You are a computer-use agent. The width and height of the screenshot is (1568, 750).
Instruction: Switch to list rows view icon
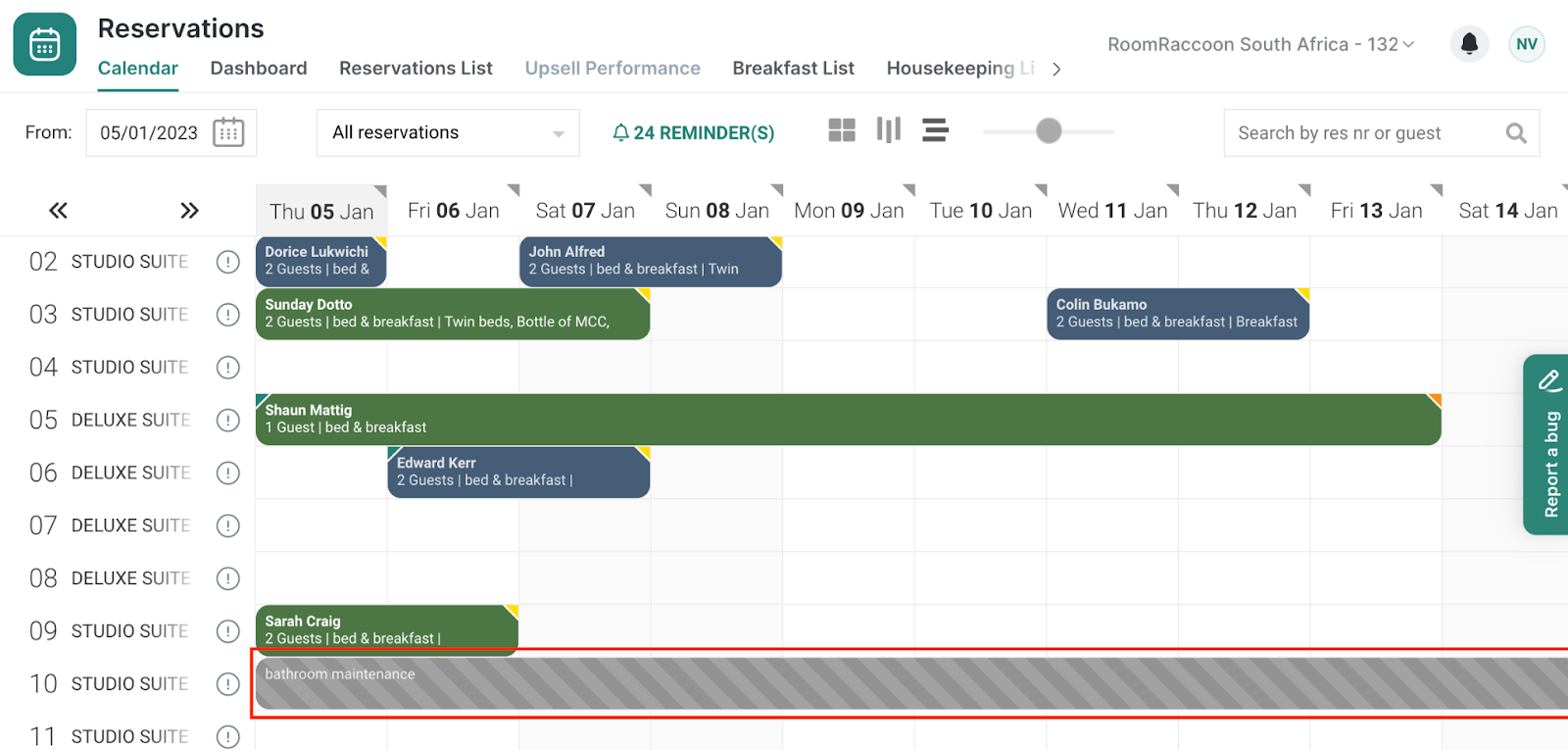point(935,130)
